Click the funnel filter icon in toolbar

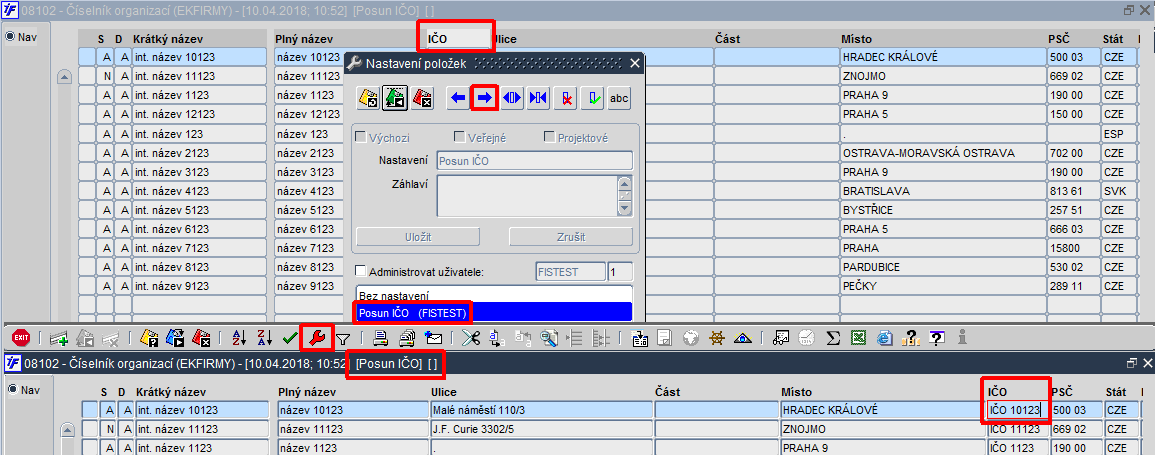click(x=343, y=339)
